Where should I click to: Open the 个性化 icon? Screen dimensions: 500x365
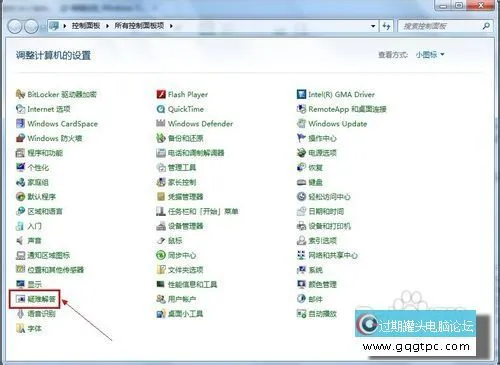(20, 167)
